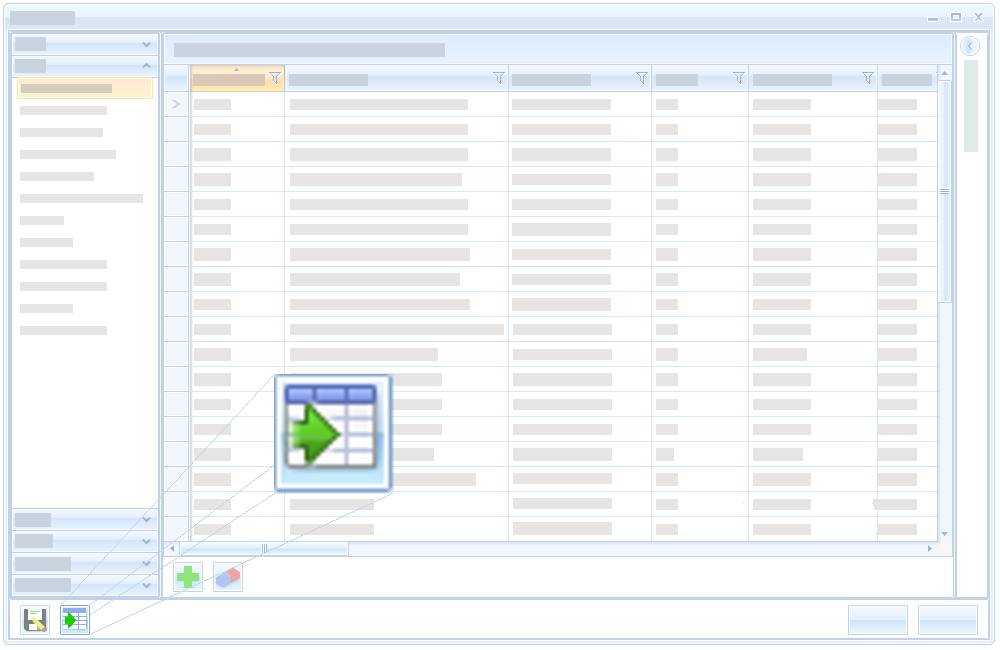Viewport: 1000px width, 650px height.
Task: Add a new row with the green plus icon
Action: [188, 577]
